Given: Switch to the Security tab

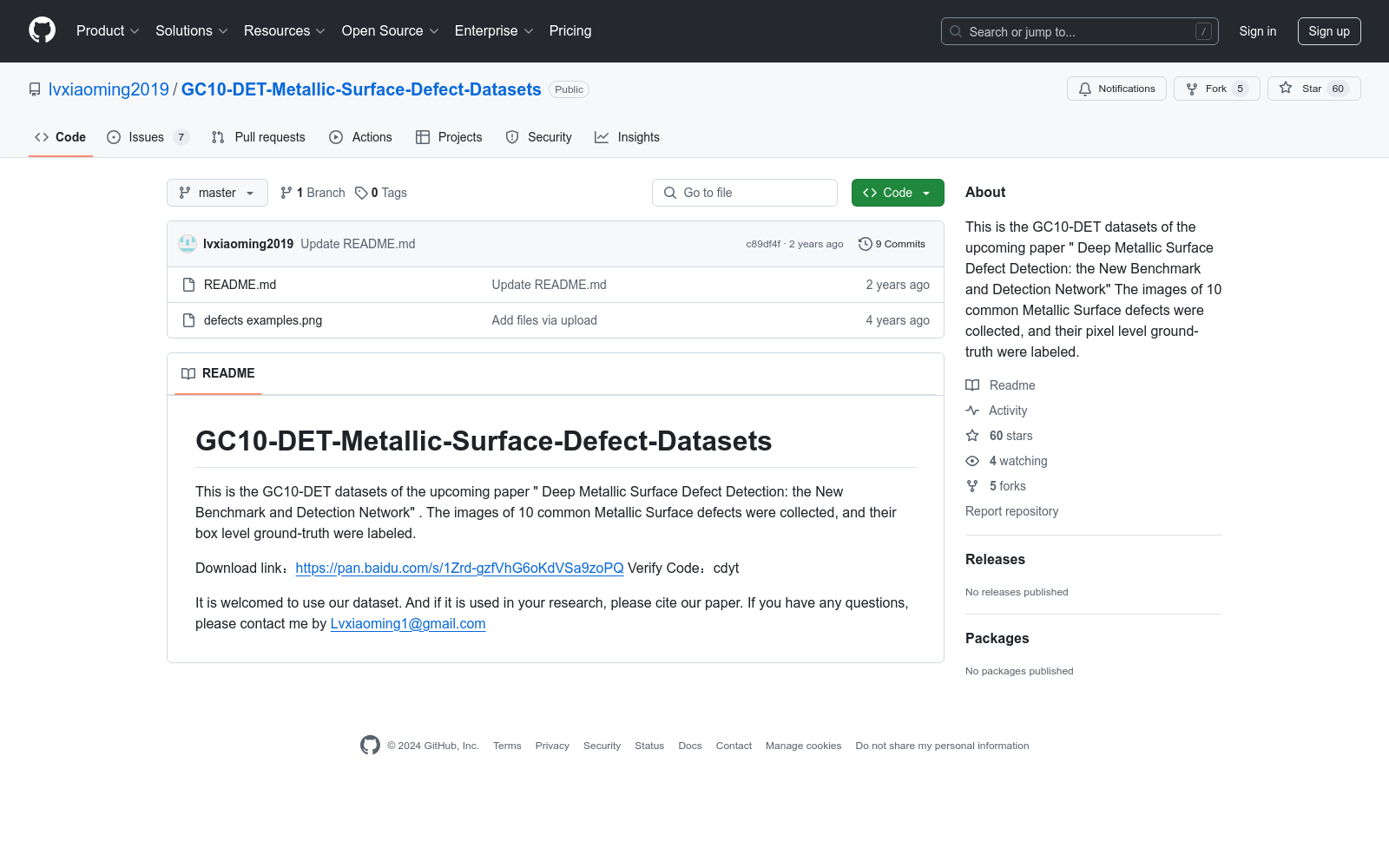Looking at the screenshot, I should click(x=538, y=137).
